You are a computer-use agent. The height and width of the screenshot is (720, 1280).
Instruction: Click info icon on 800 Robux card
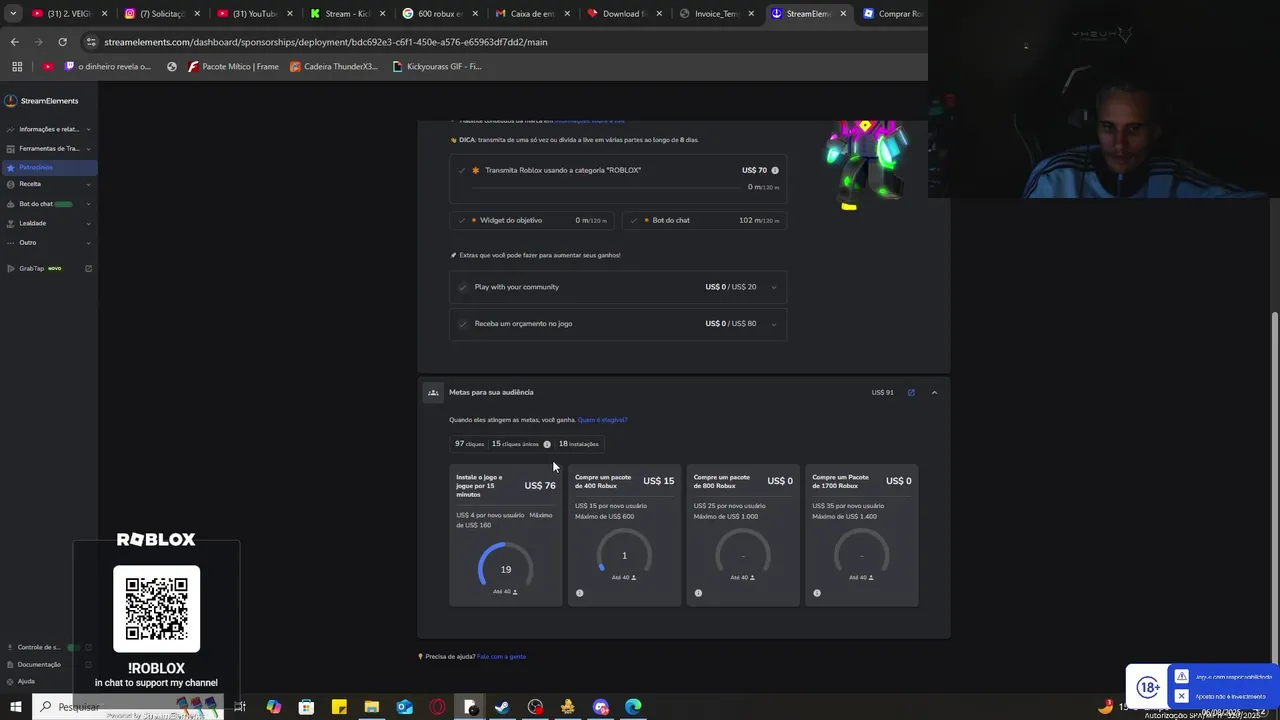pyautogui.click(x=698, y=593)
